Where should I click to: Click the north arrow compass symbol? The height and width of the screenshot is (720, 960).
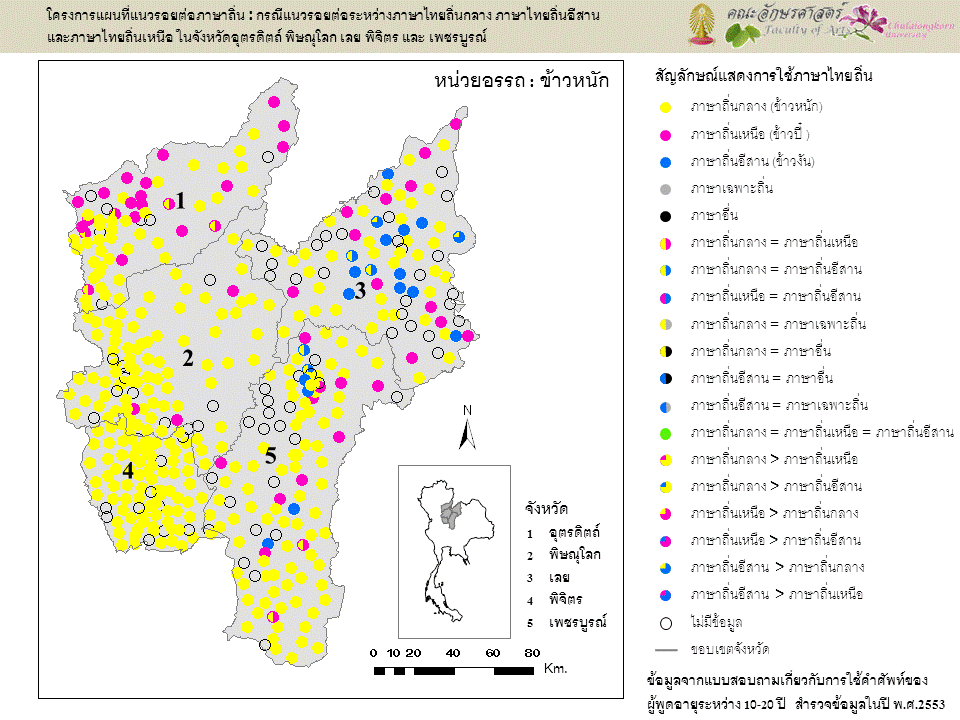pyautogui.click(x=465, y=428)
